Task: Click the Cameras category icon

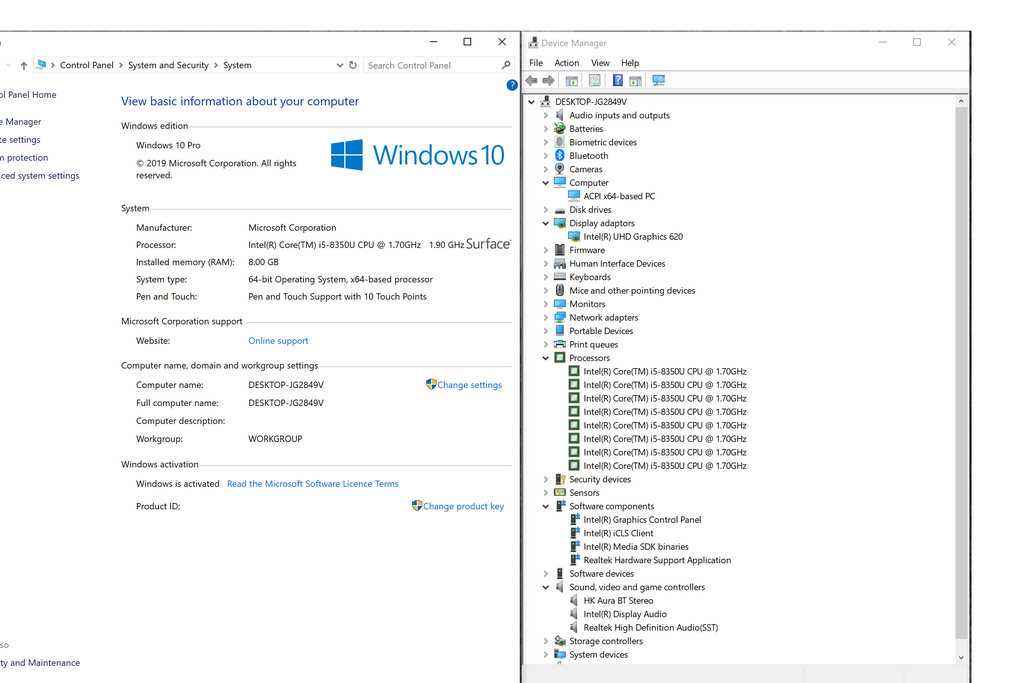Action: point(560,169)
